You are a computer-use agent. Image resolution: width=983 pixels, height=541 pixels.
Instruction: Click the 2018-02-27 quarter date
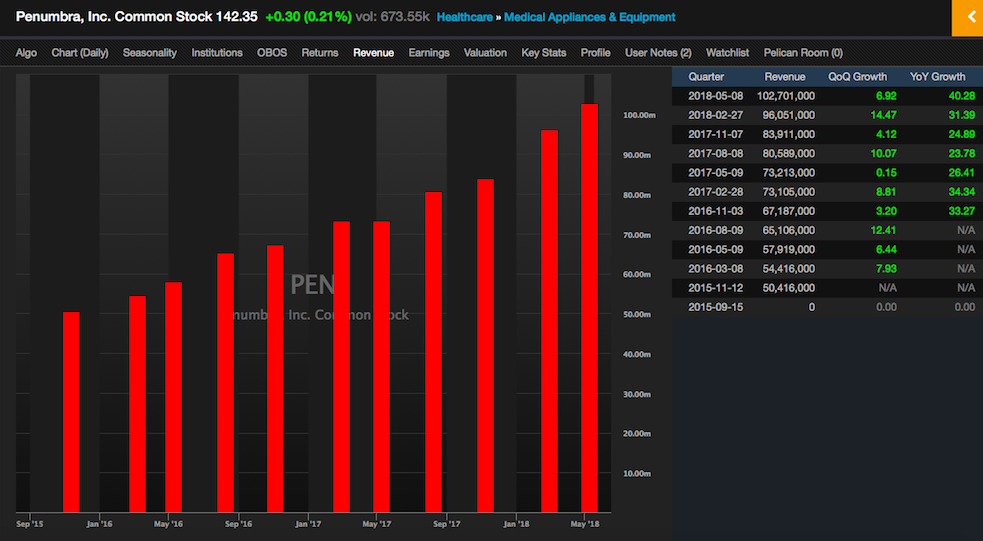click(715, 115)
